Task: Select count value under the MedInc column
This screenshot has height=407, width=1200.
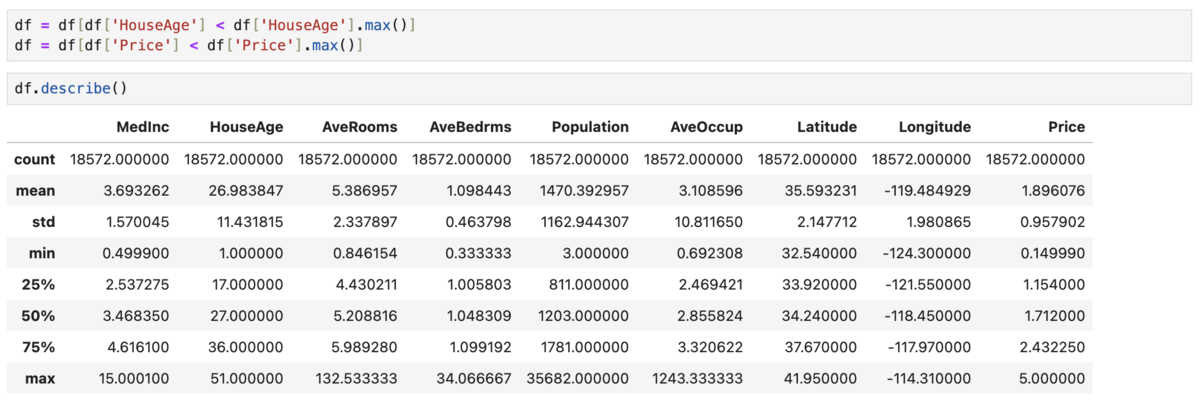Action: [x=120, y=159]
